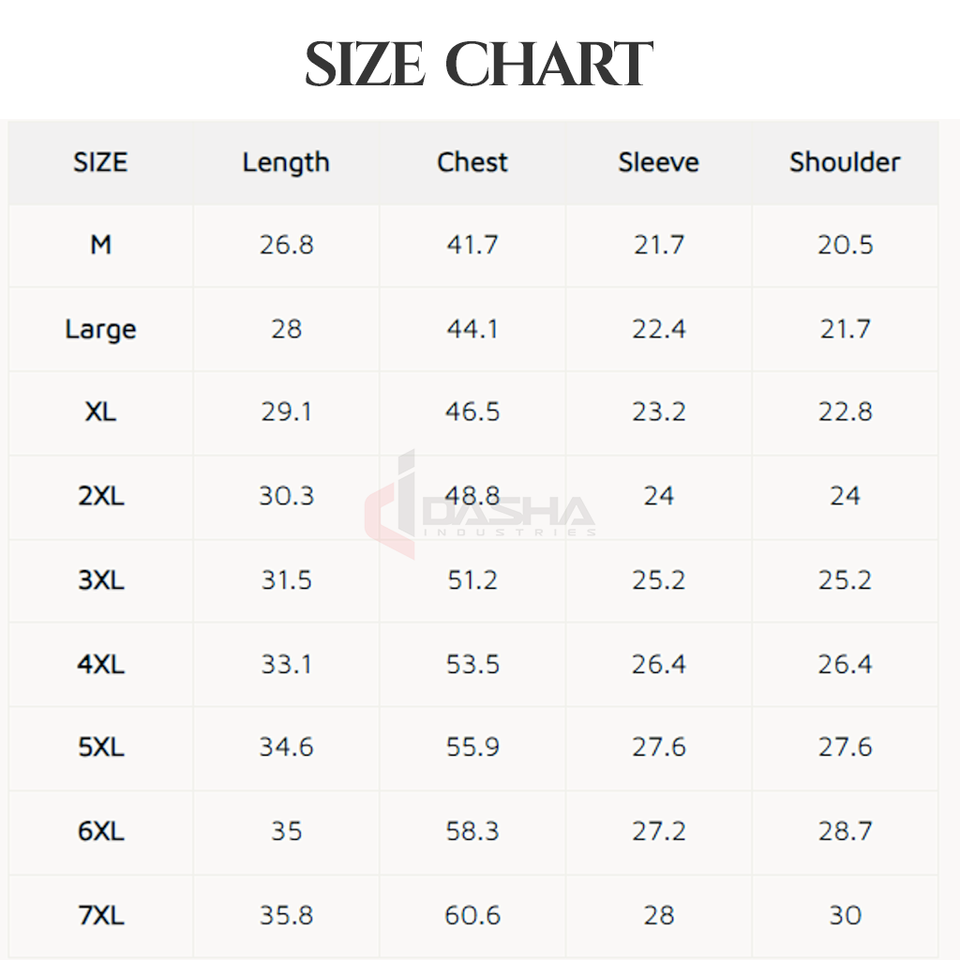Click the 35.8 length value for 7XL
This screenshot has height=960, width=960.
(x=286, y=915)
